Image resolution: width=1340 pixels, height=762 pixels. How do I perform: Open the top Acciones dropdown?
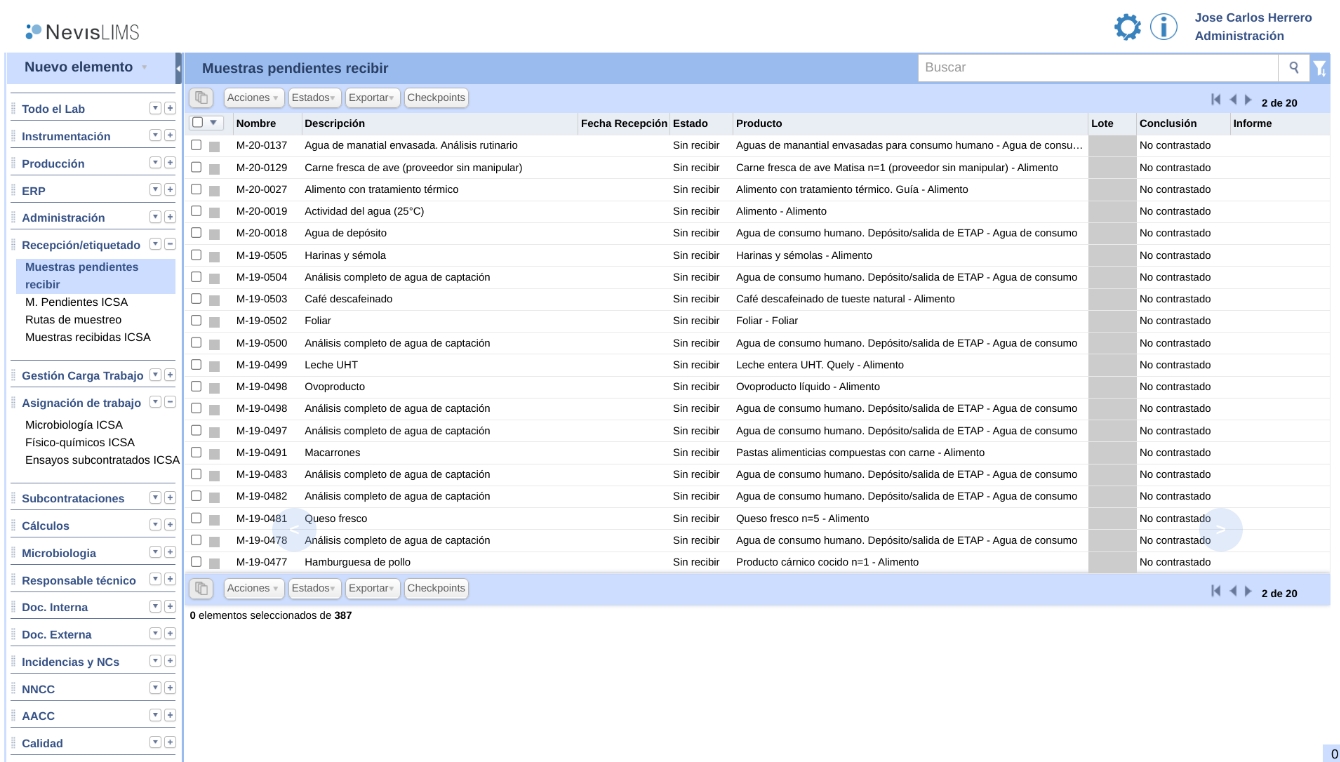252,98
